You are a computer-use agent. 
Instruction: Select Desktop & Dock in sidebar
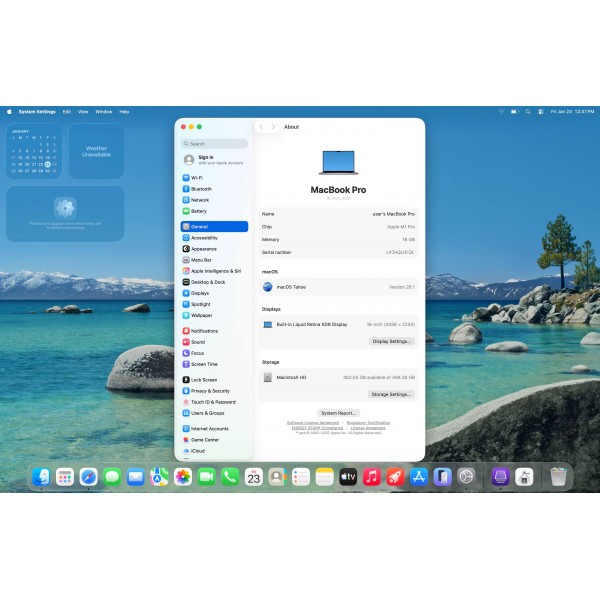coord(208,282)
